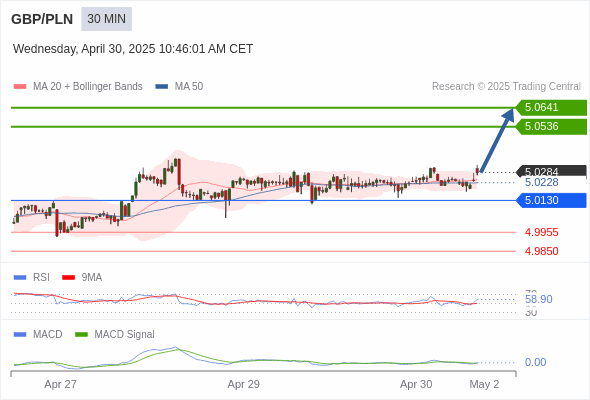The image size is (590, 400).
Task: Toggle the MA 50 legend swatch
Action: (x=162, y=87)
